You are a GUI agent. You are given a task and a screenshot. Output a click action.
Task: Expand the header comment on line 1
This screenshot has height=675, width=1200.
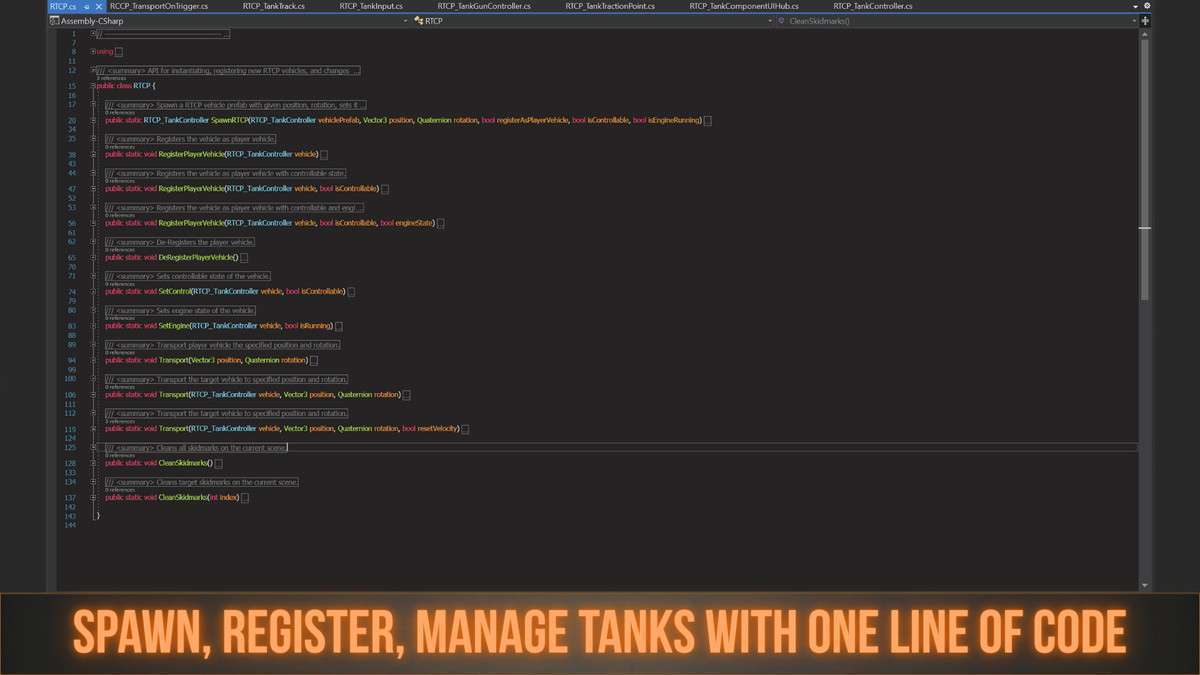93,34
